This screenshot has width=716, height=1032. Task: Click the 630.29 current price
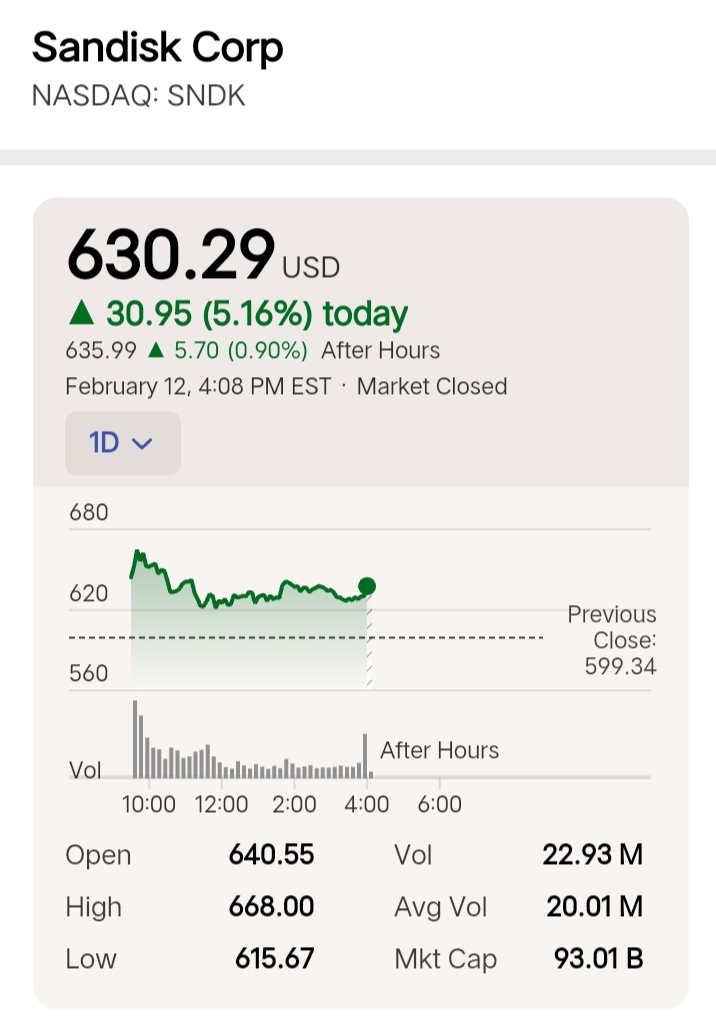[170, 254]
